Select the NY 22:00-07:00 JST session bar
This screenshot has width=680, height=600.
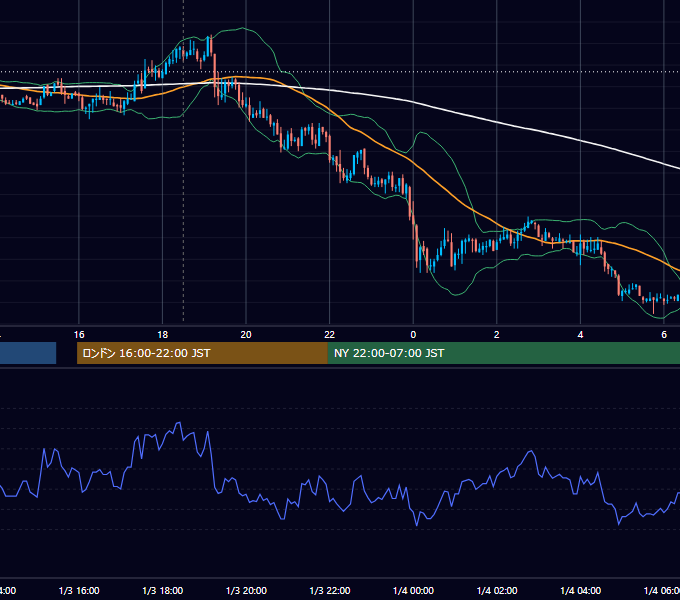[x=503, y=353]
